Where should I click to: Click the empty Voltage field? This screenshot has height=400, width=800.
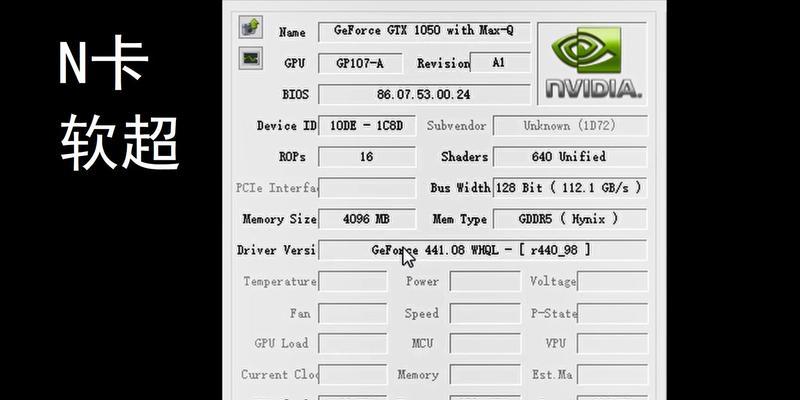pyautogui.click(x=613, y=281)
